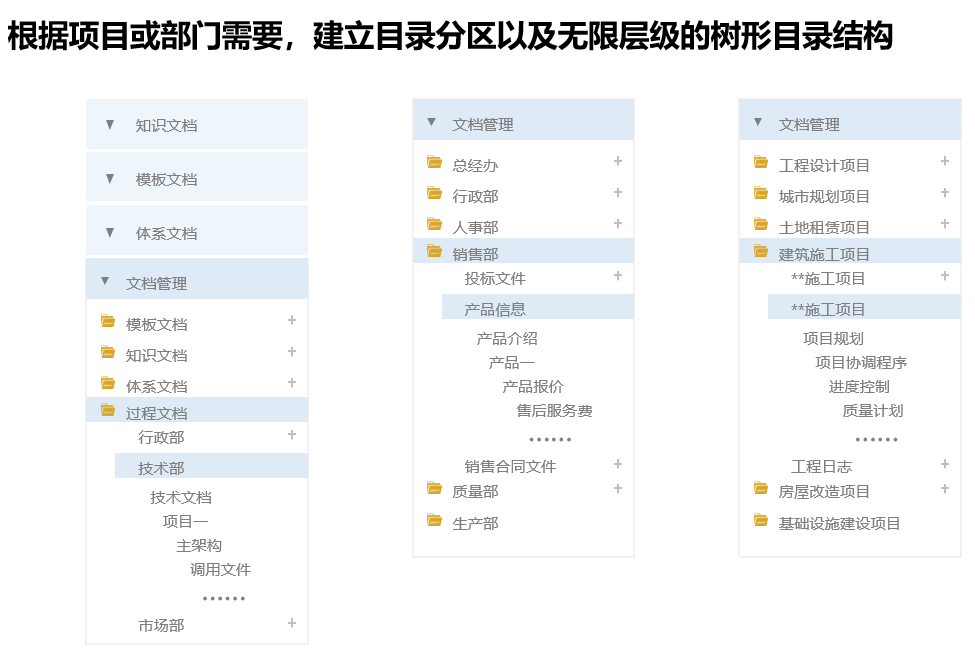Click plus icon on 质量部 row

618,489
